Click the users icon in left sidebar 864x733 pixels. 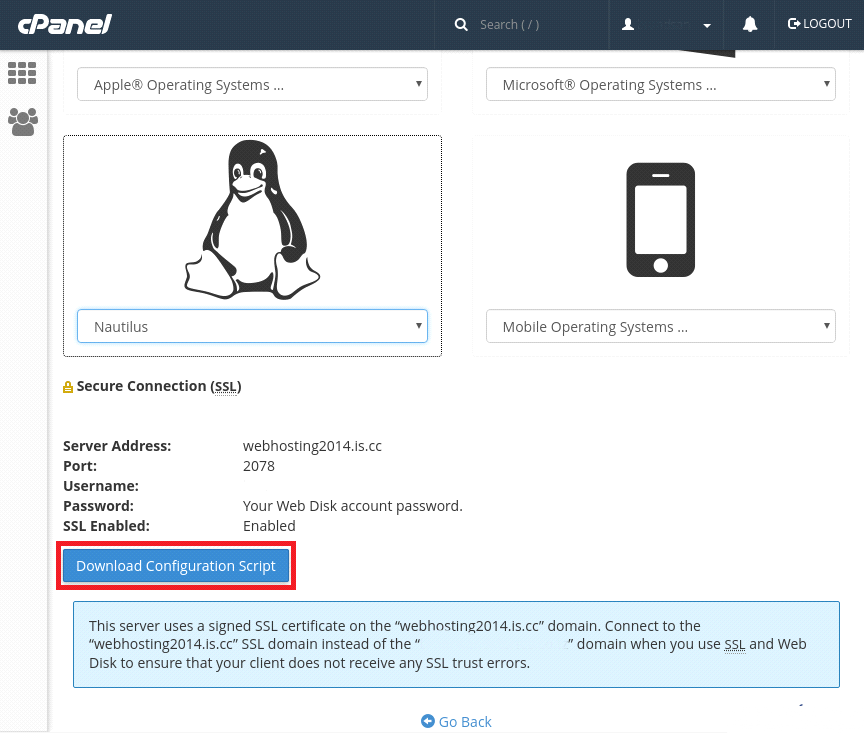tap(22, 122)
